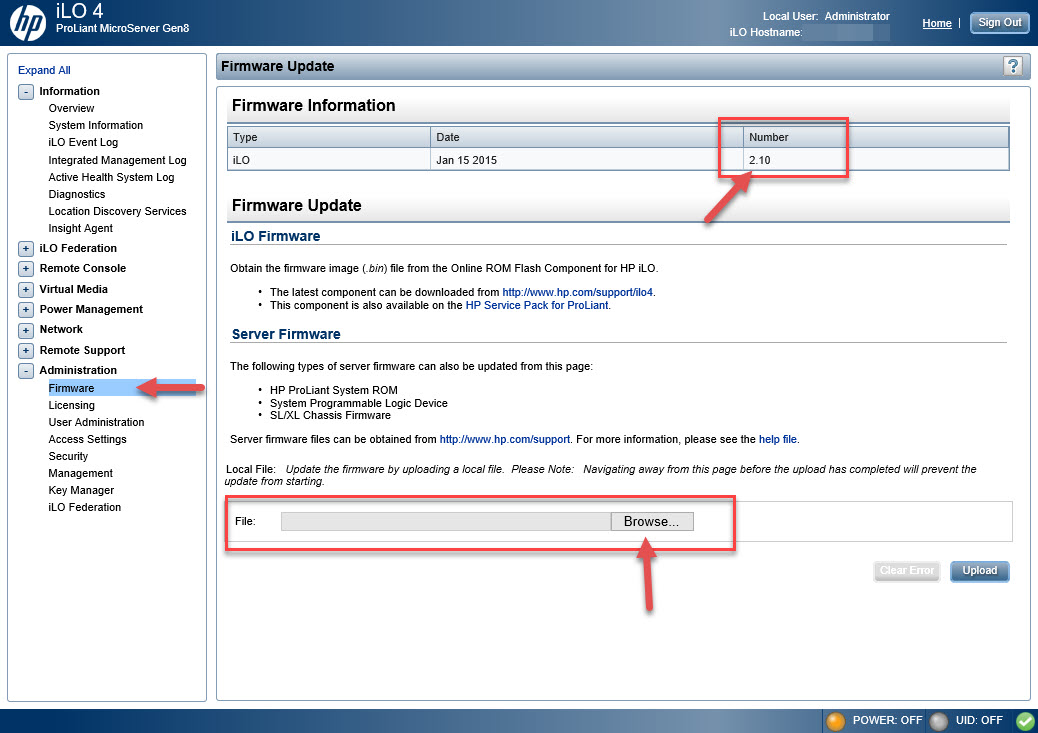Image resolution: width=1038 pixels, height=733 pixels.
Task: Click the HP logo icon
Action: tap(28, 21)
